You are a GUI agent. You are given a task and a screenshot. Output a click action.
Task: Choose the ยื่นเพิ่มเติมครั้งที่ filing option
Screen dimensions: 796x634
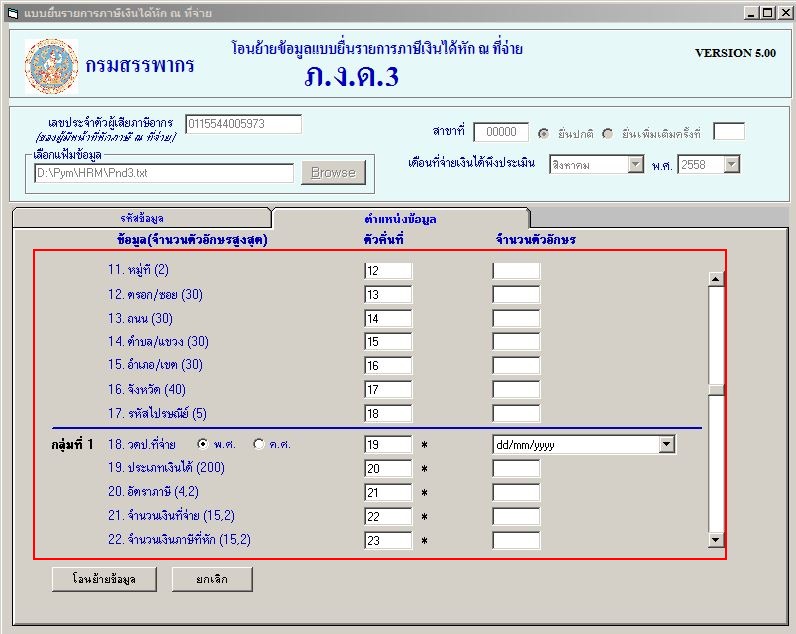pos(608,133)
